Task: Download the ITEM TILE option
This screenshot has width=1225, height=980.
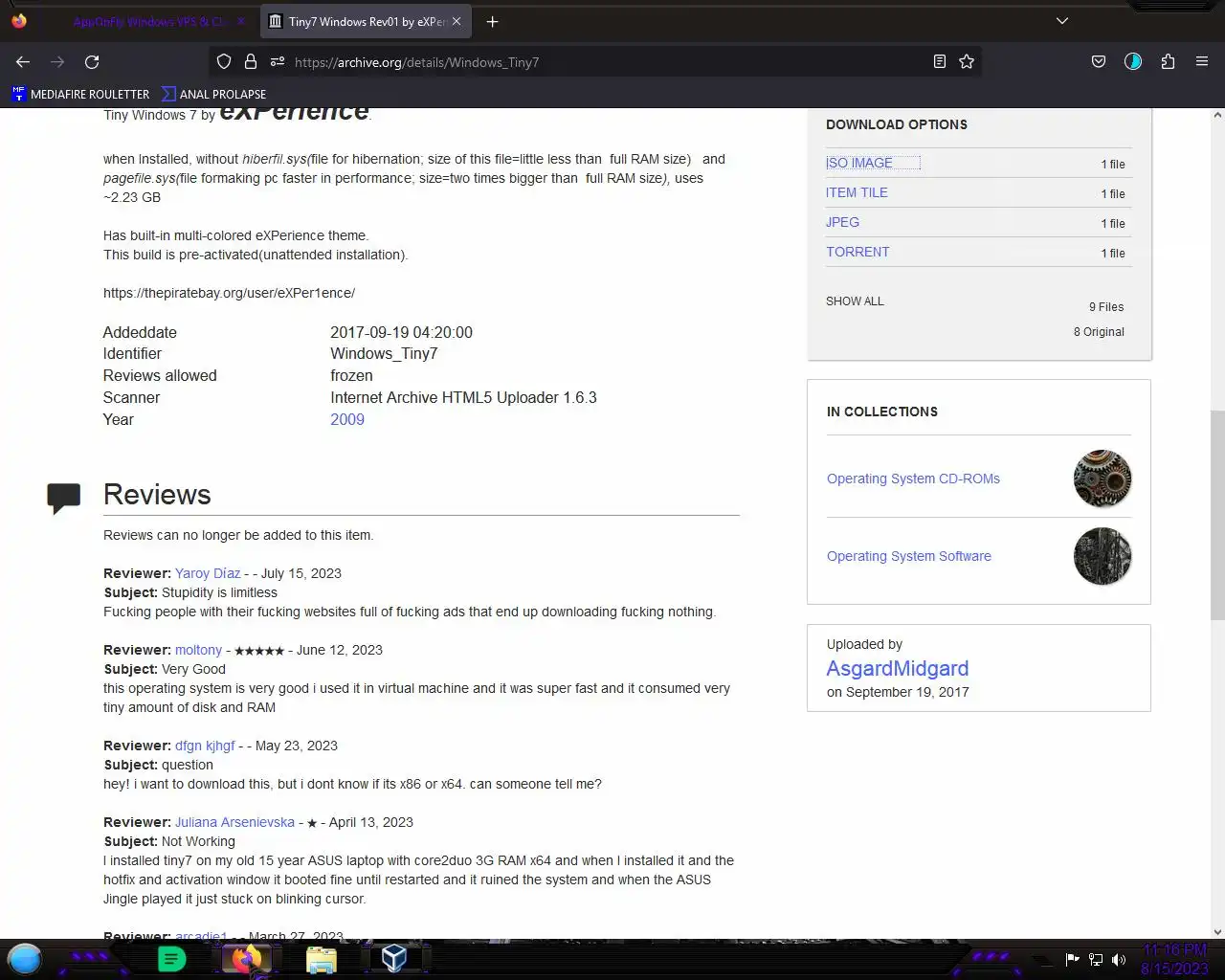Action: [857, 192]
